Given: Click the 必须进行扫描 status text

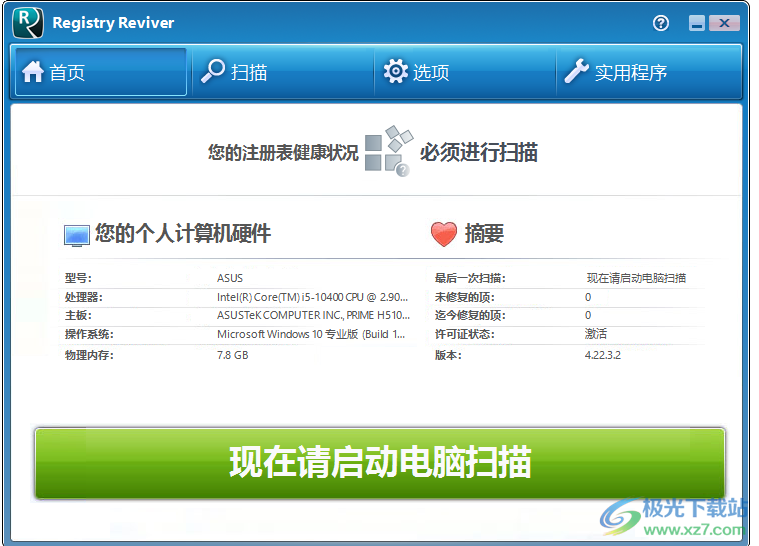Looking at the screenshot, I should pos(479,152).
